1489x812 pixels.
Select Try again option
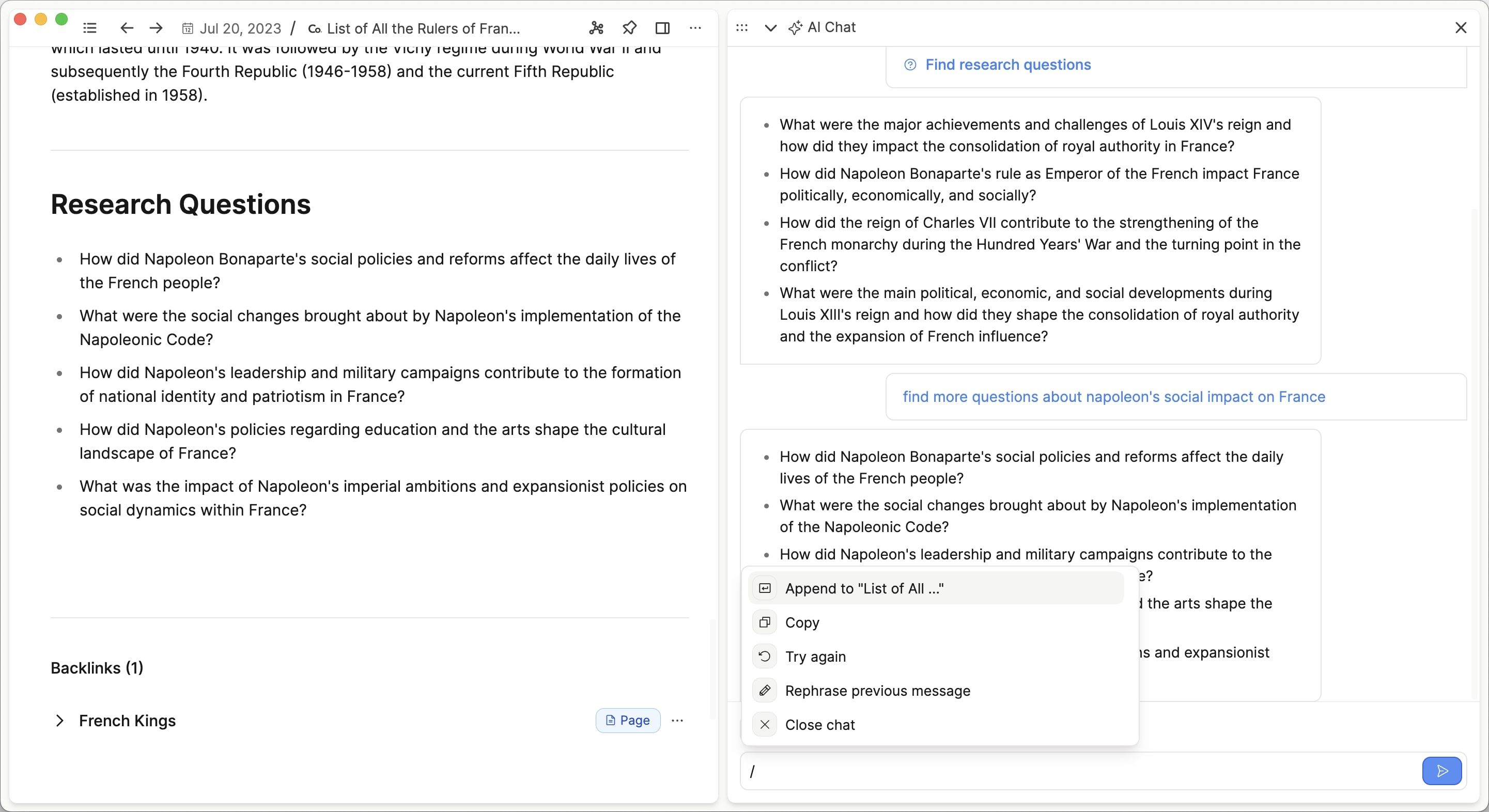tap(815, 657)
